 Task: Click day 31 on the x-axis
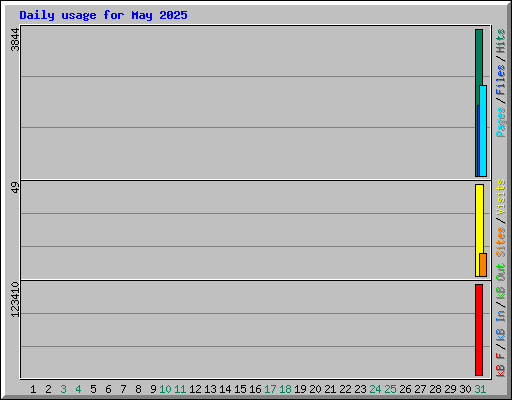tap(480, 389)
